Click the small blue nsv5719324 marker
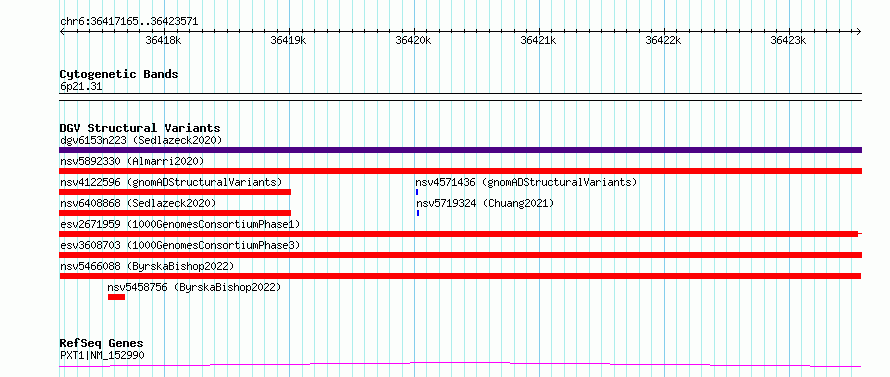The height and width of the screenshot is (377, 890). coord(418,213)
